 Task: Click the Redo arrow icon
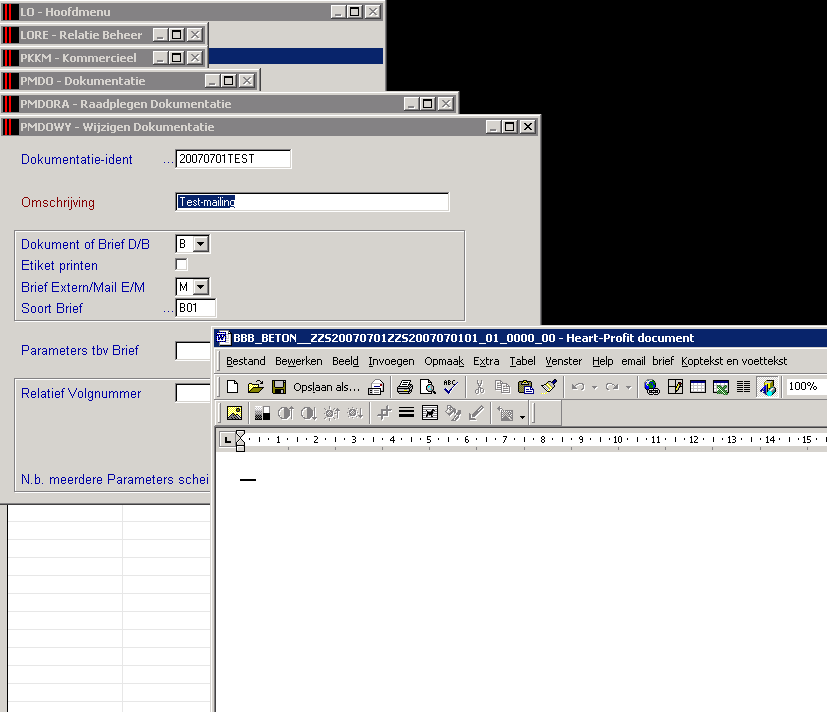tap(612, 387)
